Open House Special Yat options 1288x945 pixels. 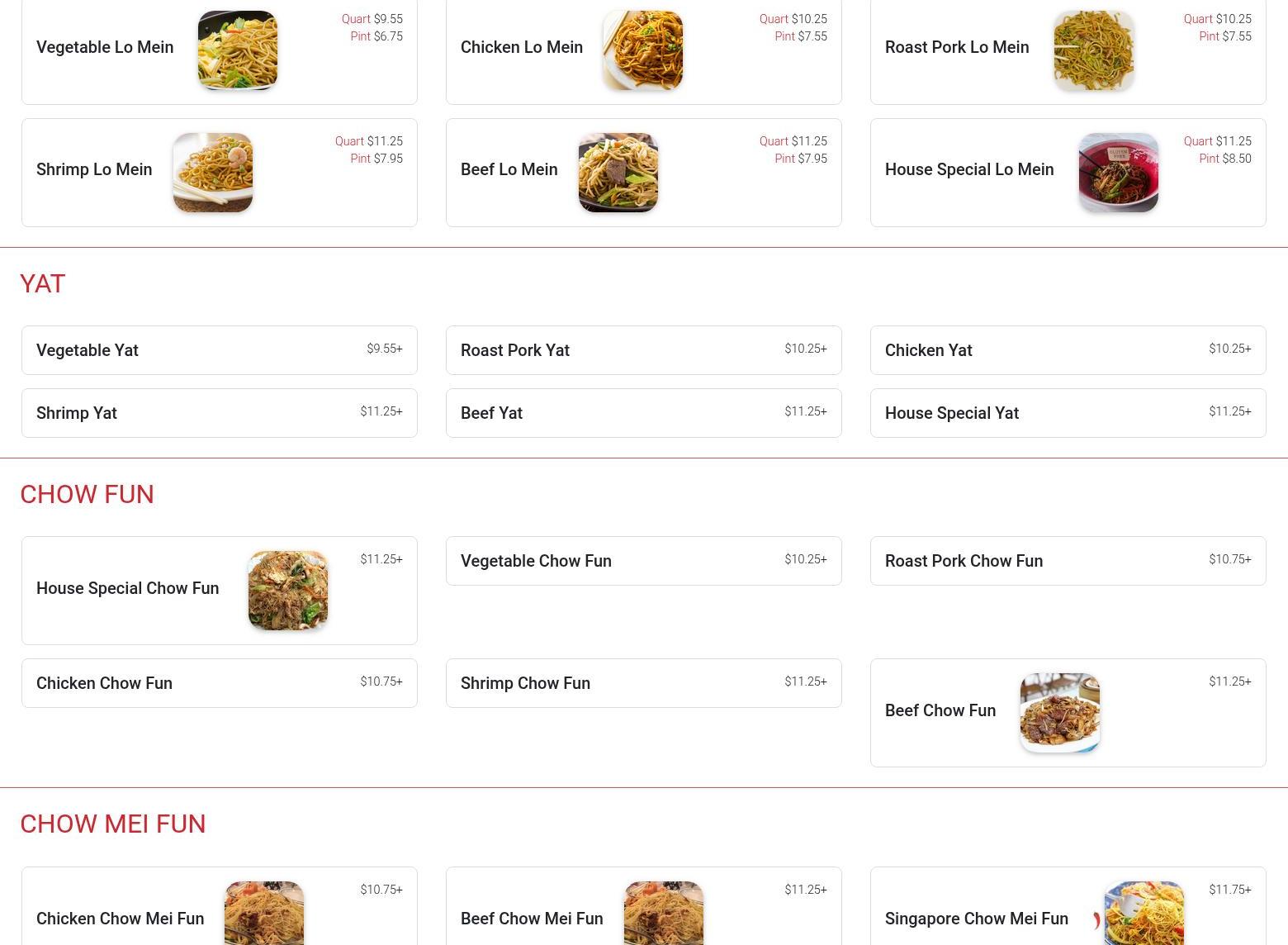pyautogui.click(x=1068, y=413)
